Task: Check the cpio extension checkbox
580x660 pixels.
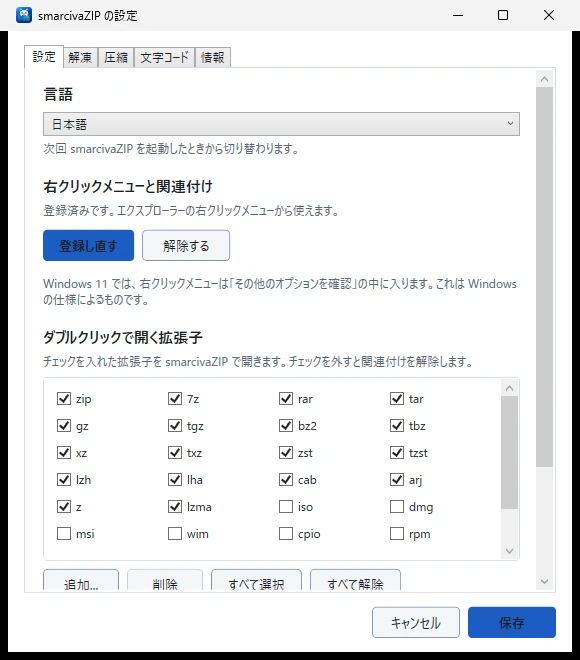Action: pos(286,534)
